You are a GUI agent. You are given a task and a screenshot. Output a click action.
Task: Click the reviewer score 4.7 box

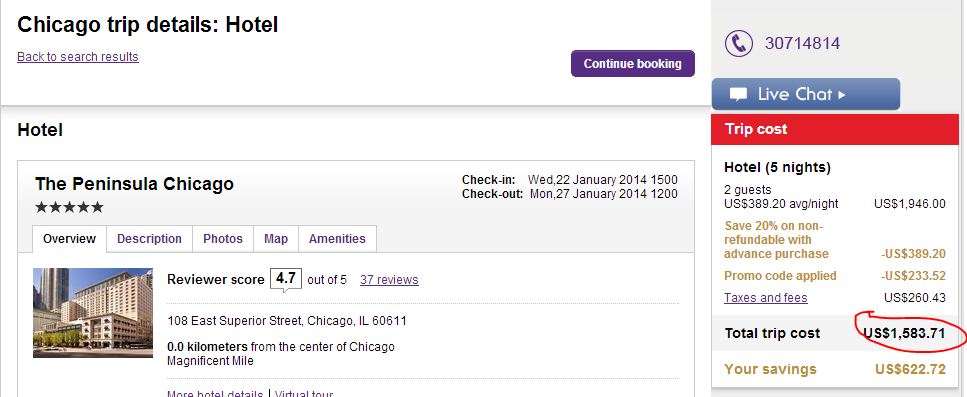point(286,279)
